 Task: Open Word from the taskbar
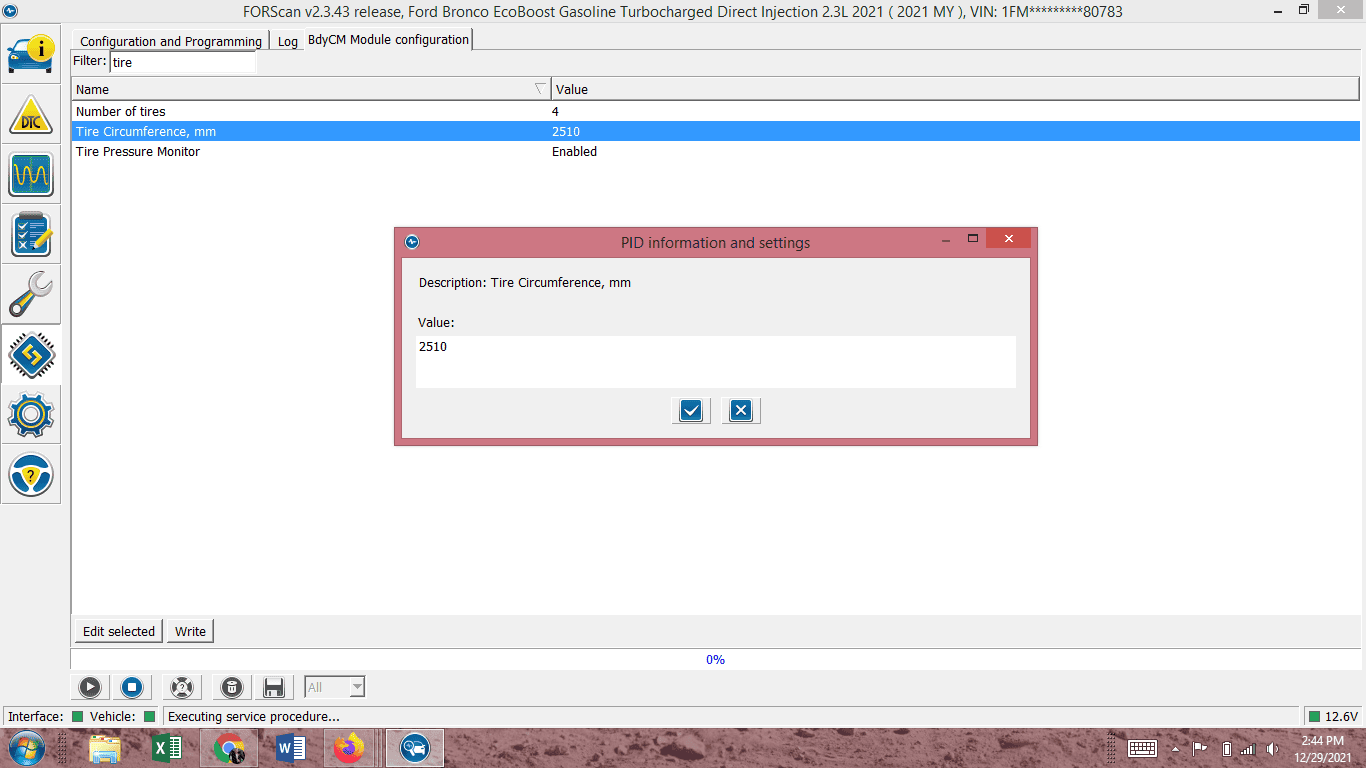pos(290,748)
